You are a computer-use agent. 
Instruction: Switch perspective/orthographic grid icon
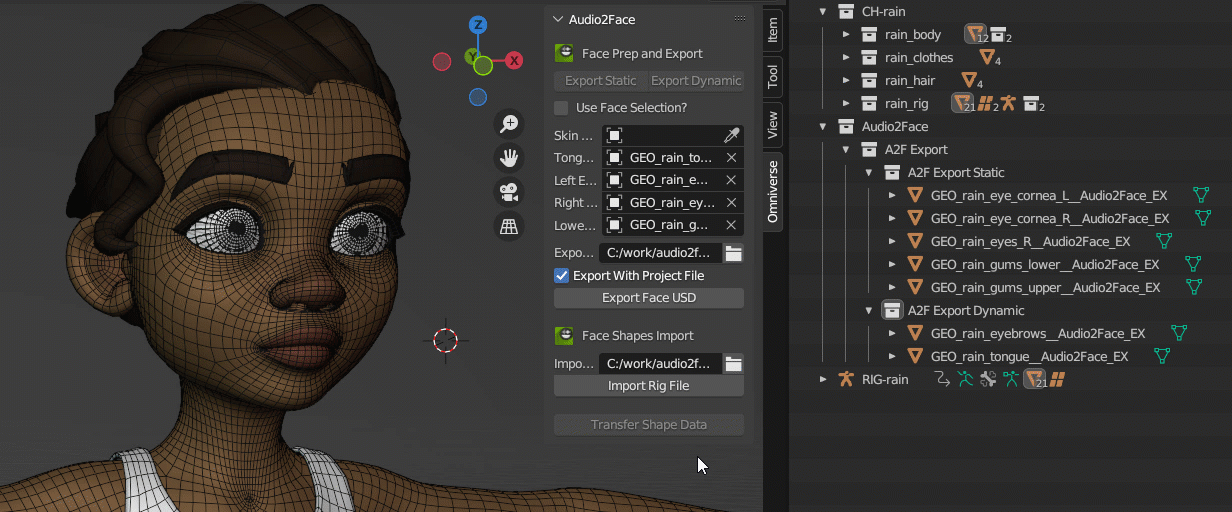[x=510, y=227]
